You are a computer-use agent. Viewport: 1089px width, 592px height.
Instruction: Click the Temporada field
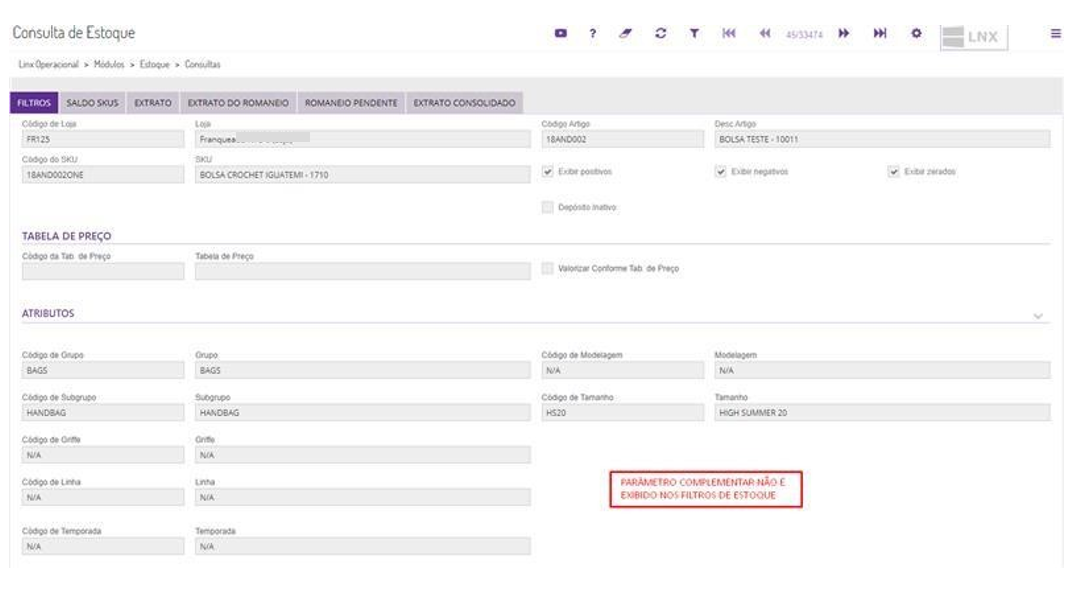click(363, 547)
